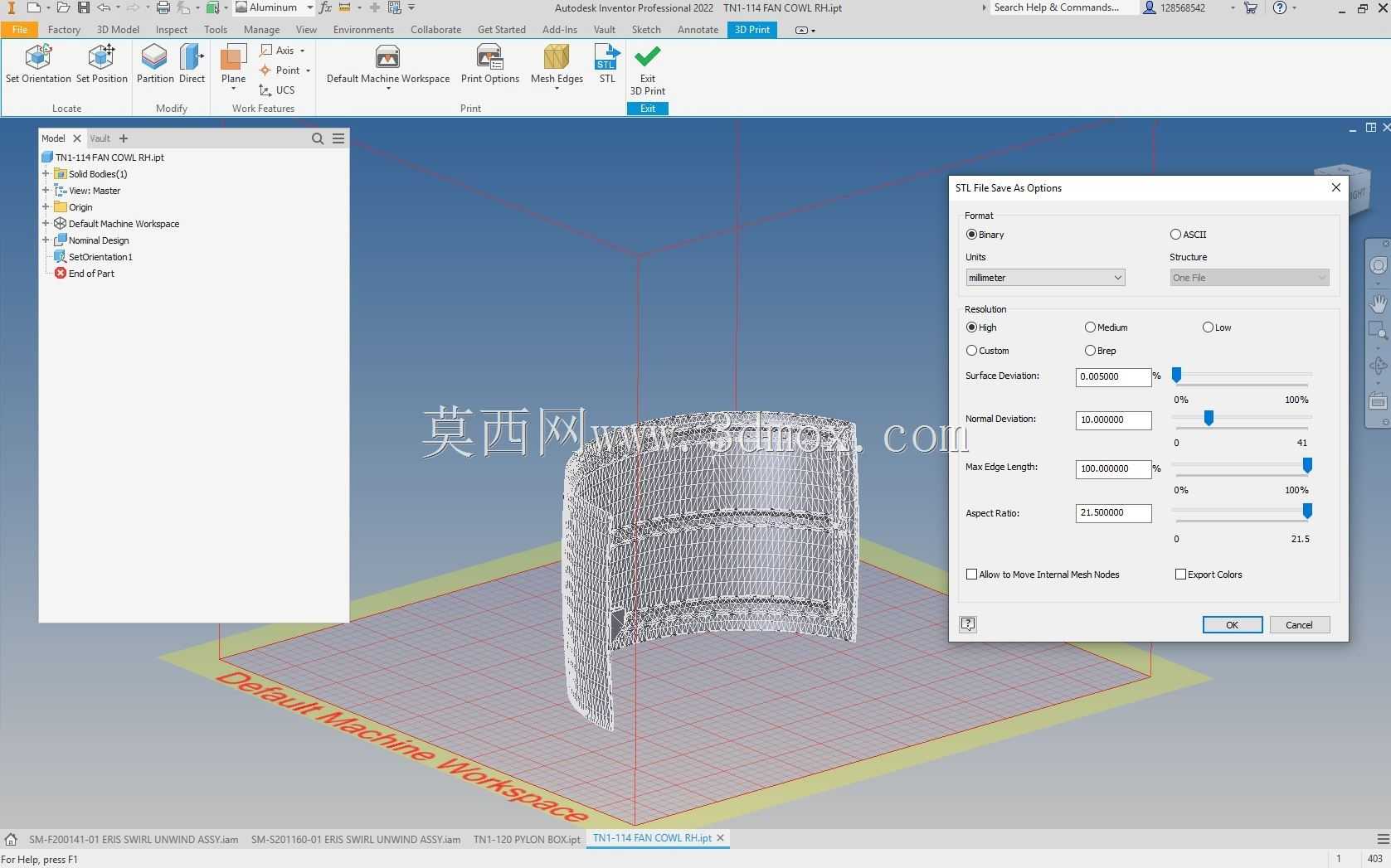Click the Set Position tool

pos(101,64)
